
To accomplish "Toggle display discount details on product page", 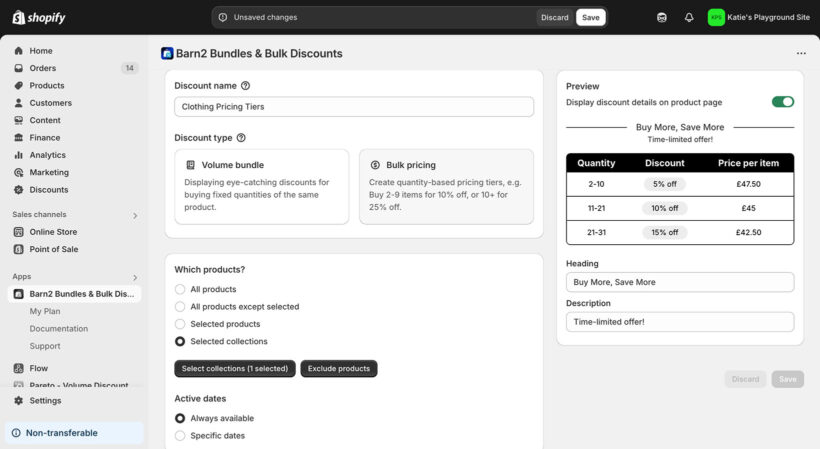I will (782, 102).
